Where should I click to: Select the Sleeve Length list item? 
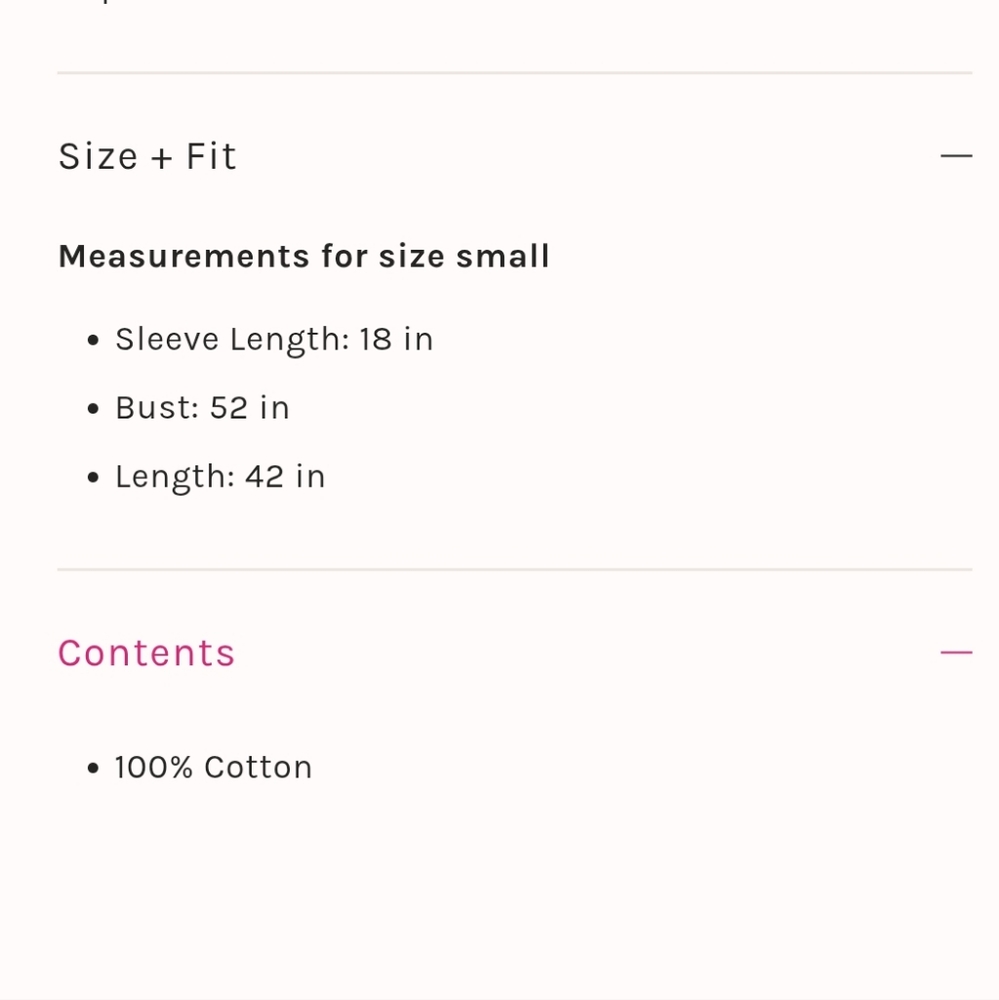click(x=274, y=339)
